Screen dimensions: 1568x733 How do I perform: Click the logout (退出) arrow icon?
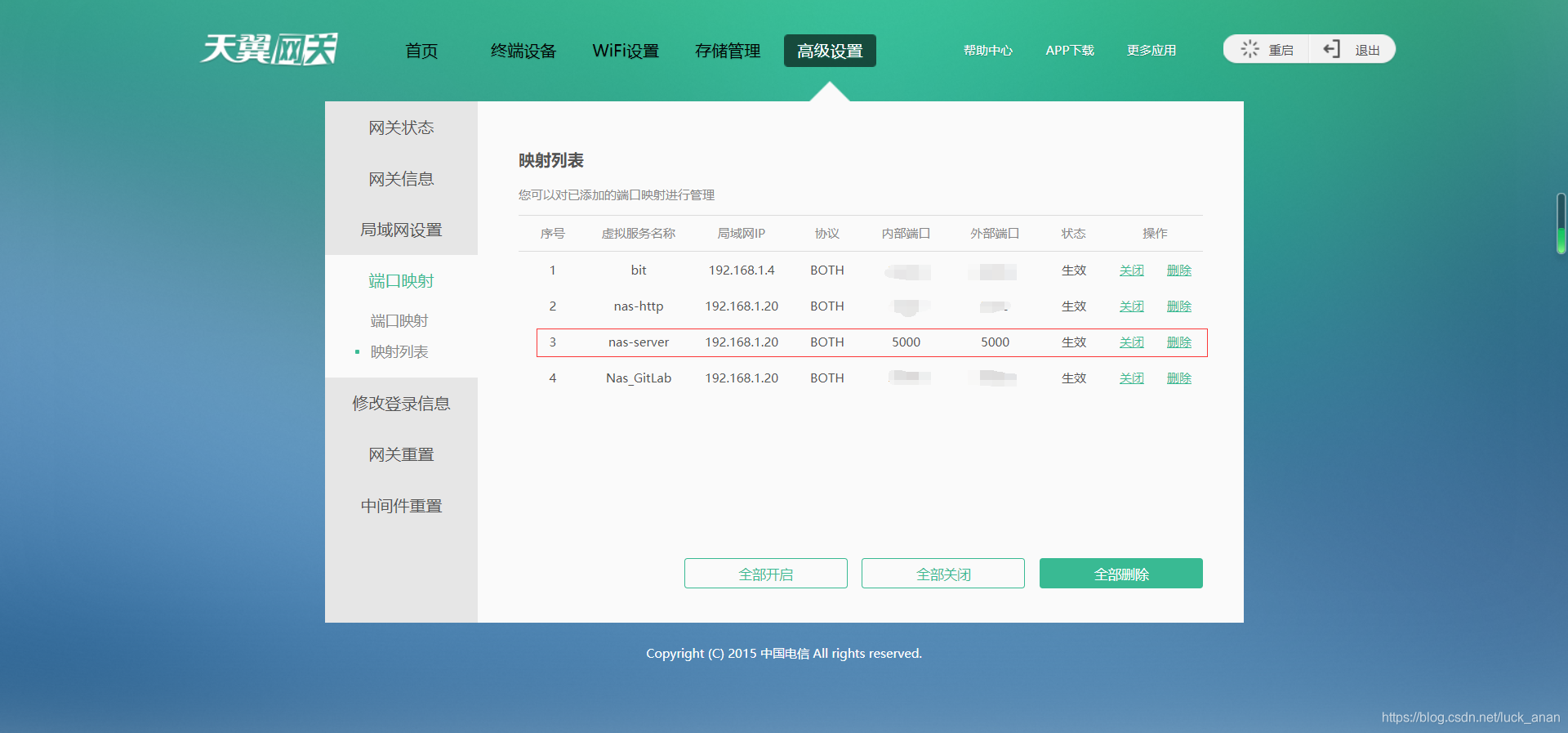(x=1332, y=49)
